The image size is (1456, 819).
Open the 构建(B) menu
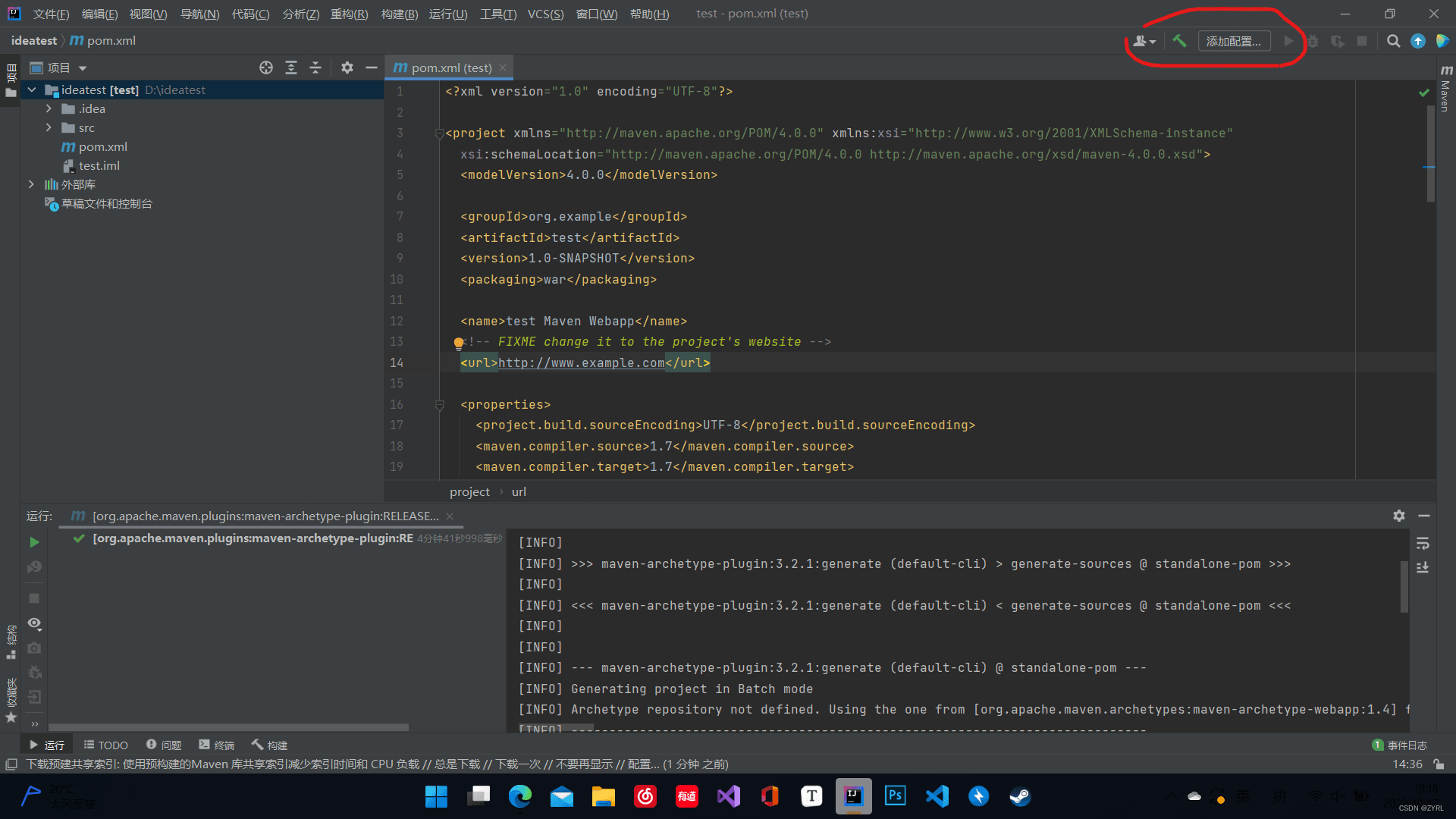399,14
